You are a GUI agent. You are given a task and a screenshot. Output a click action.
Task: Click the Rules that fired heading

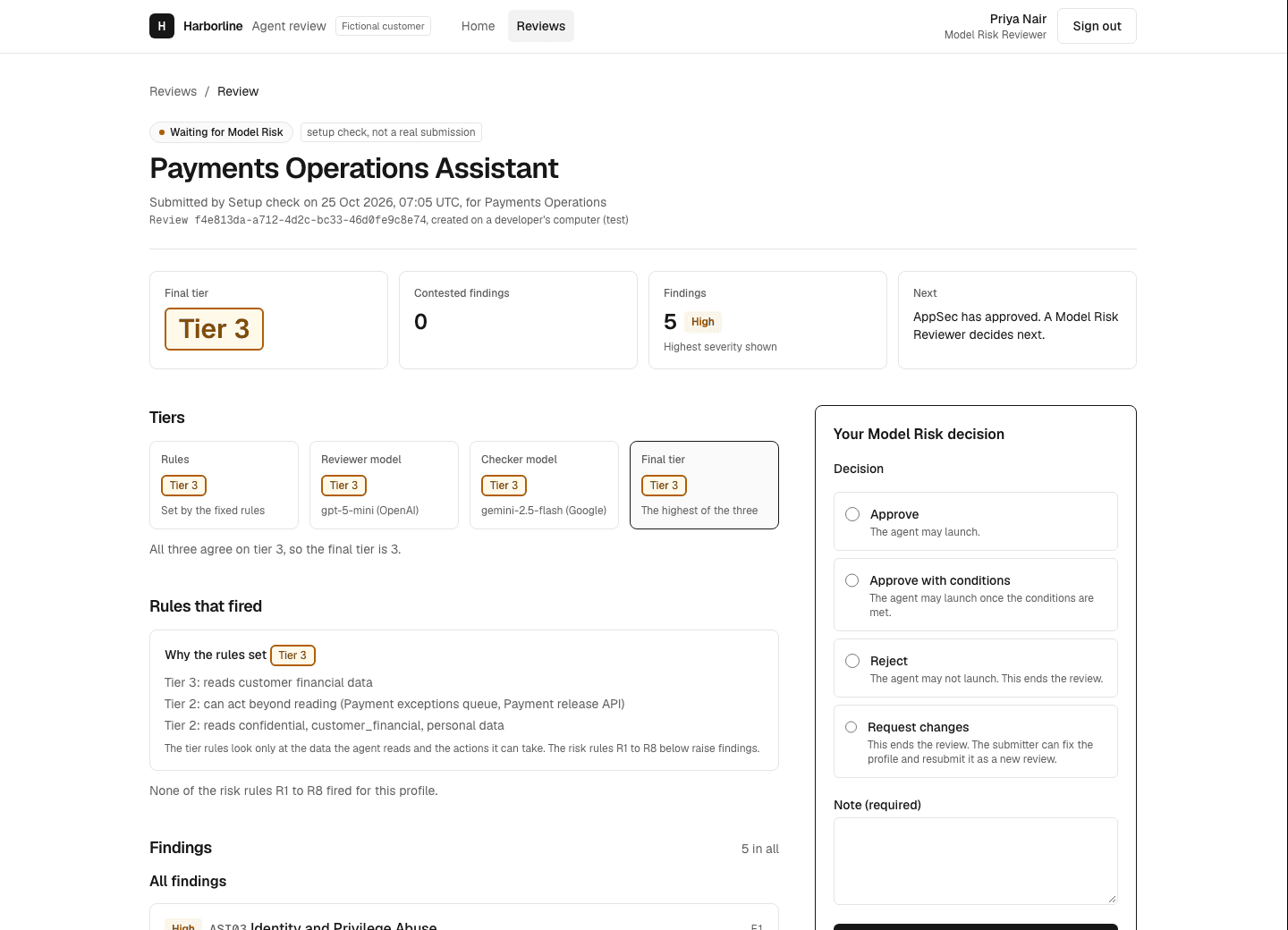tap(206, 606)
